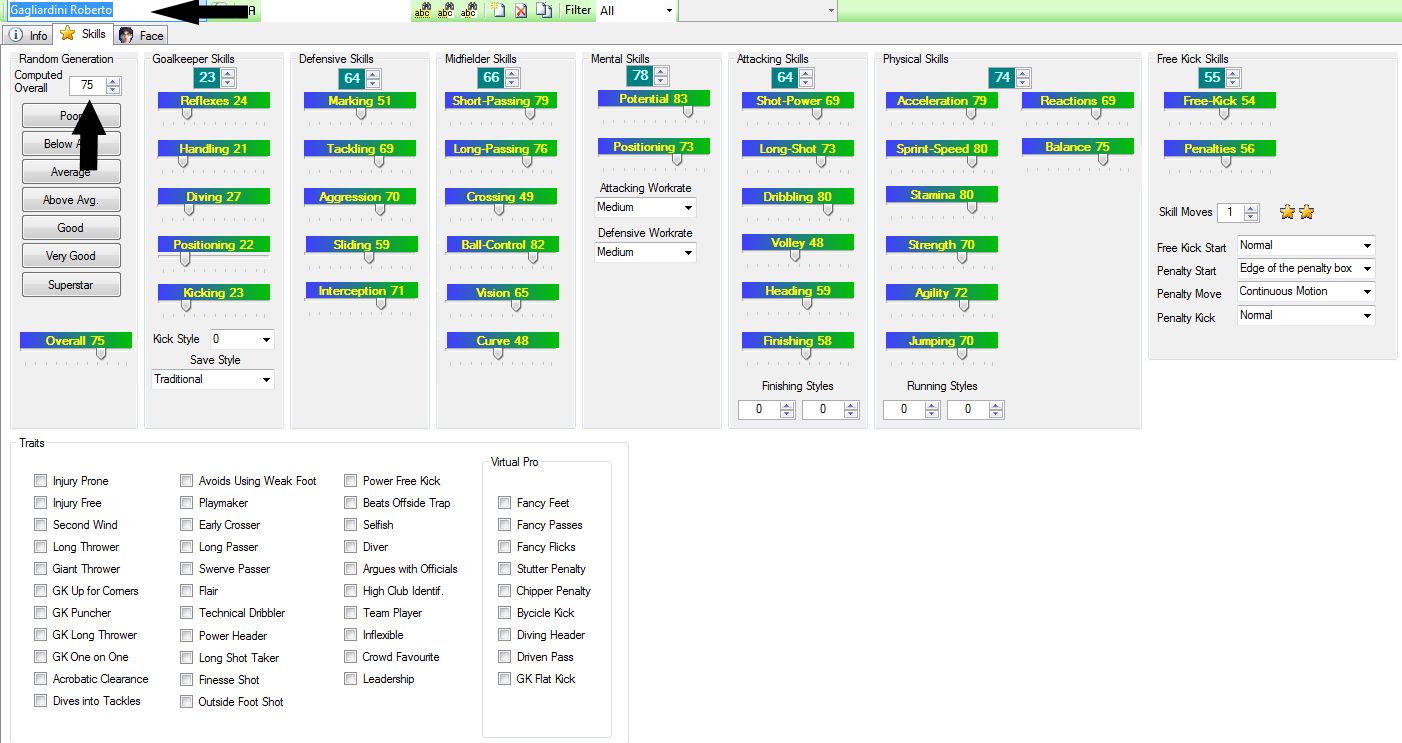This screenshot has height=743, width=1402.
Task: Open the Face tab
Action: (141, 35)
